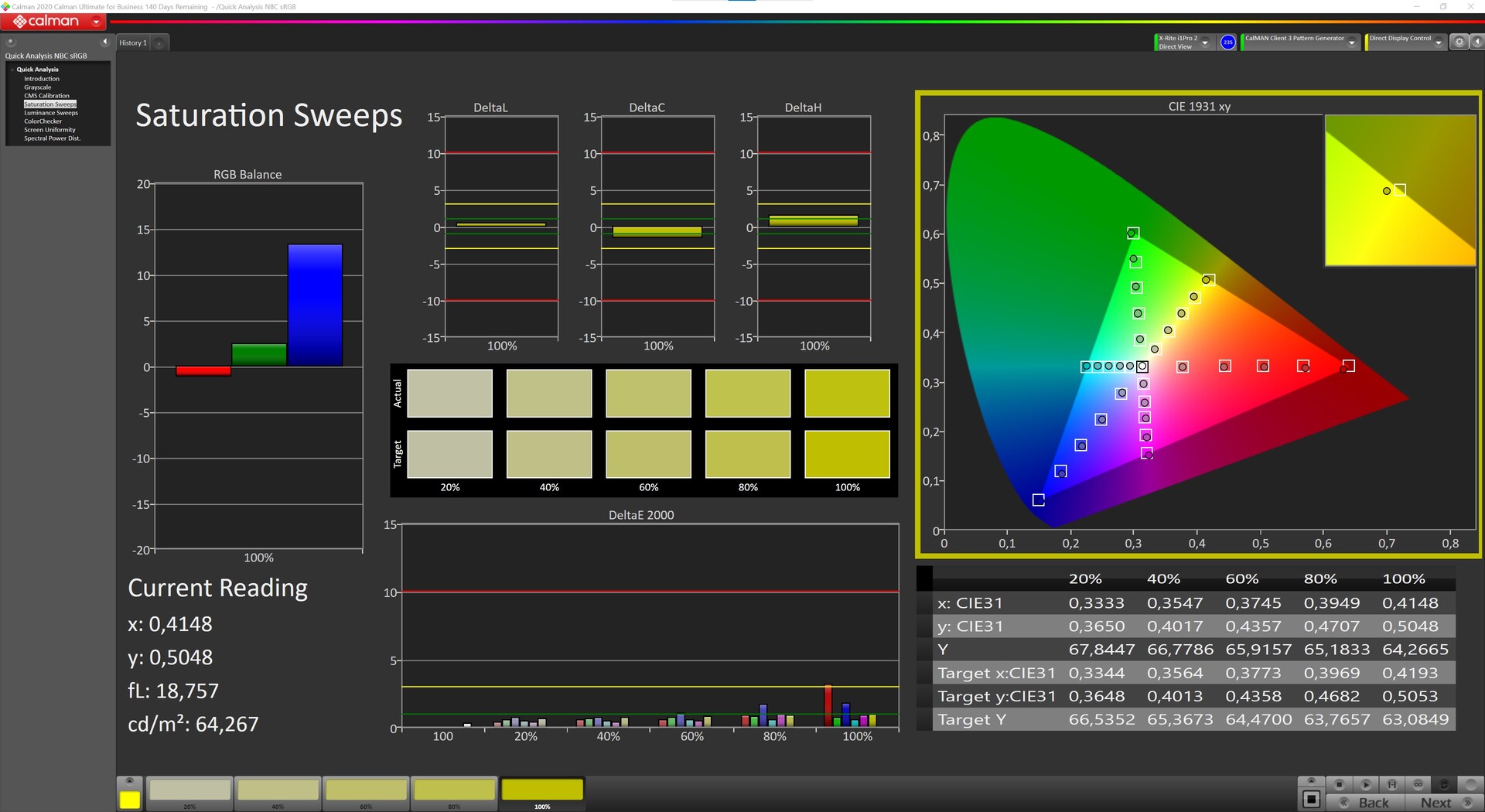
Task: Select the 100% saturation patch in bottom strip
Action: 542,793
